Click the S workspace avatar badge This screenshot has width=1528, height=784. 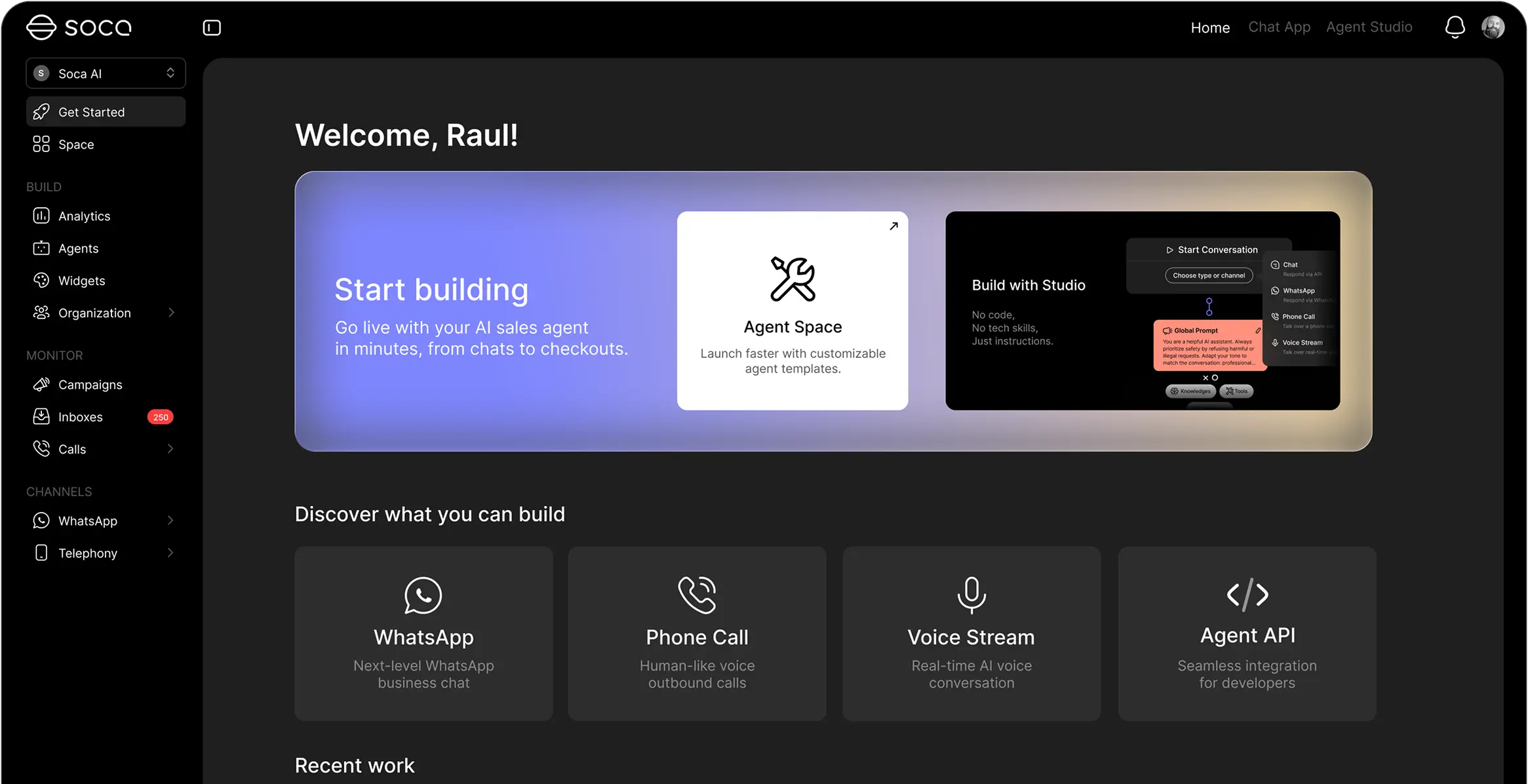[x=41, y=73]
